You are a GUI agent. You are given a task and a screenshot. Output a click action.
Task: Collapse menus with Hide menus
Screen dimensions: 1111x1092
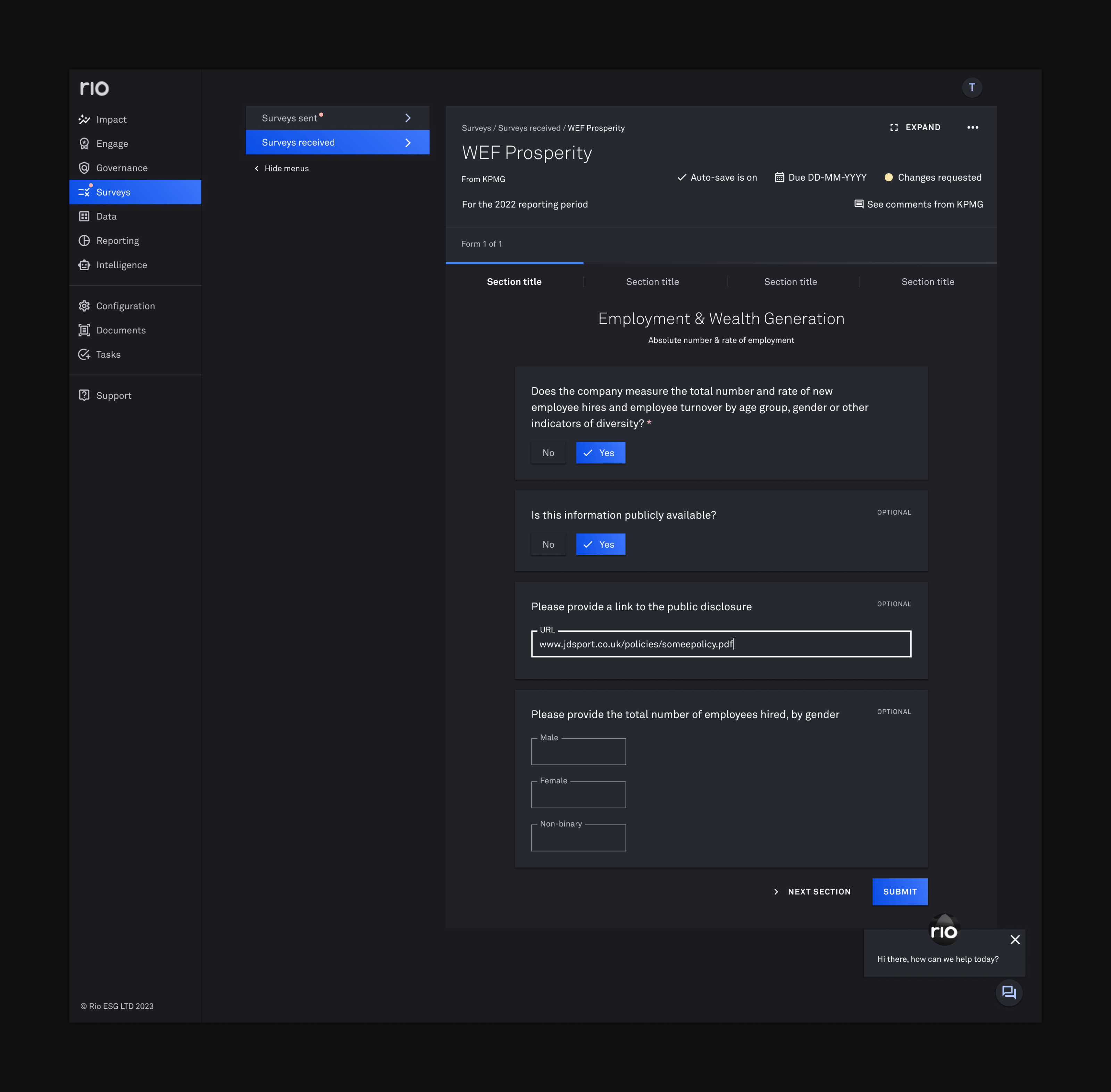[x=282, y=168]
